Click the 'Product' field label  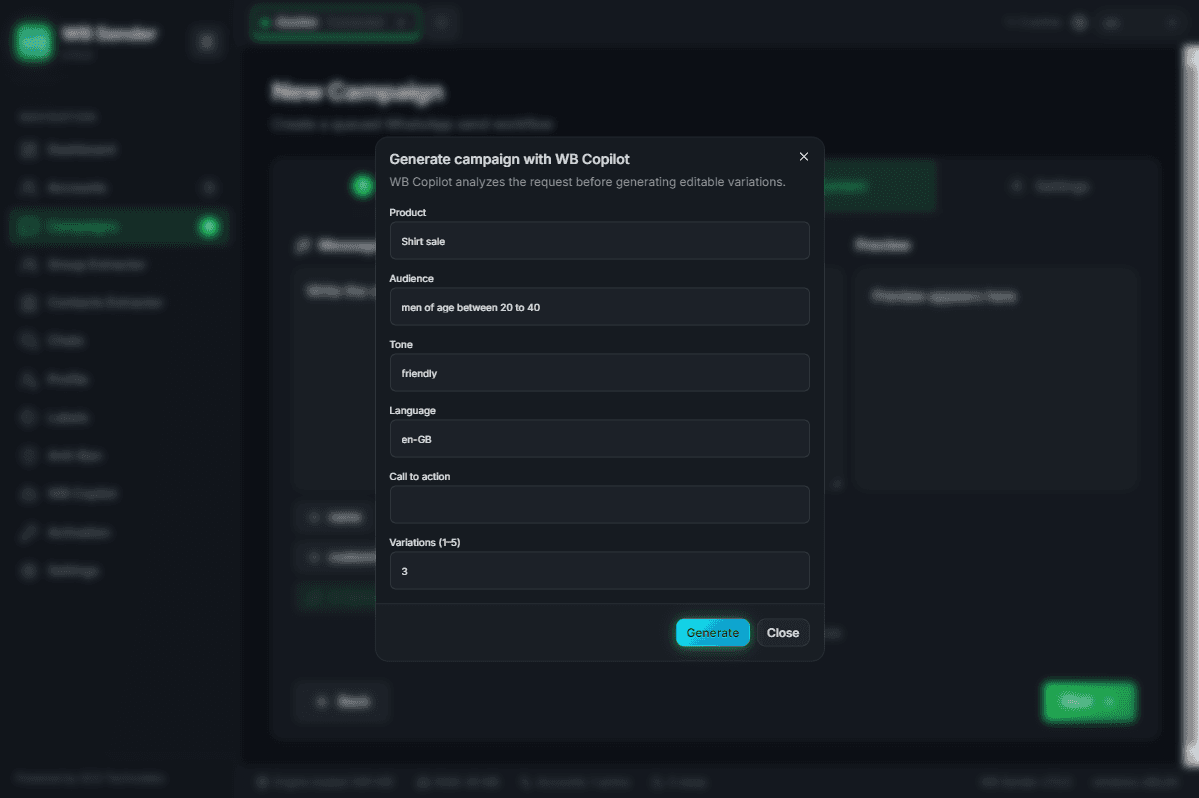pos(408,212)
